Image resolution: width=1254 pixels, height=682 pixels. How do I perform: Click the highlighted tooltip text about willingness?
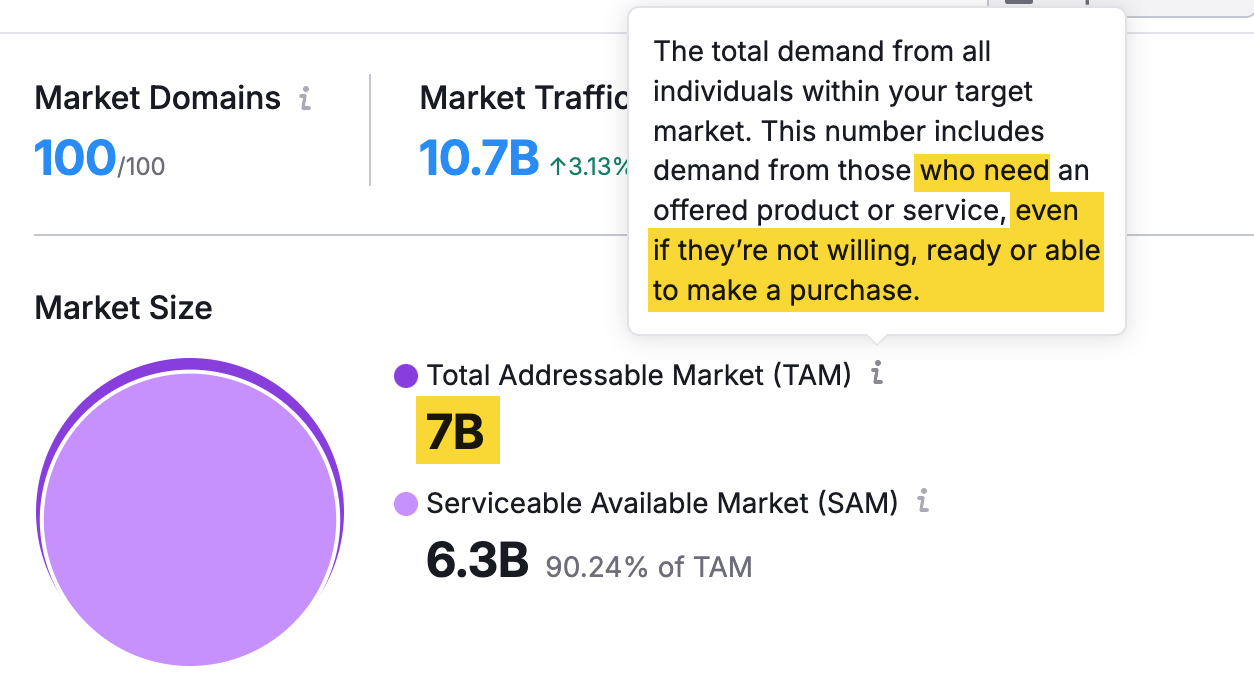click(876, 251)
